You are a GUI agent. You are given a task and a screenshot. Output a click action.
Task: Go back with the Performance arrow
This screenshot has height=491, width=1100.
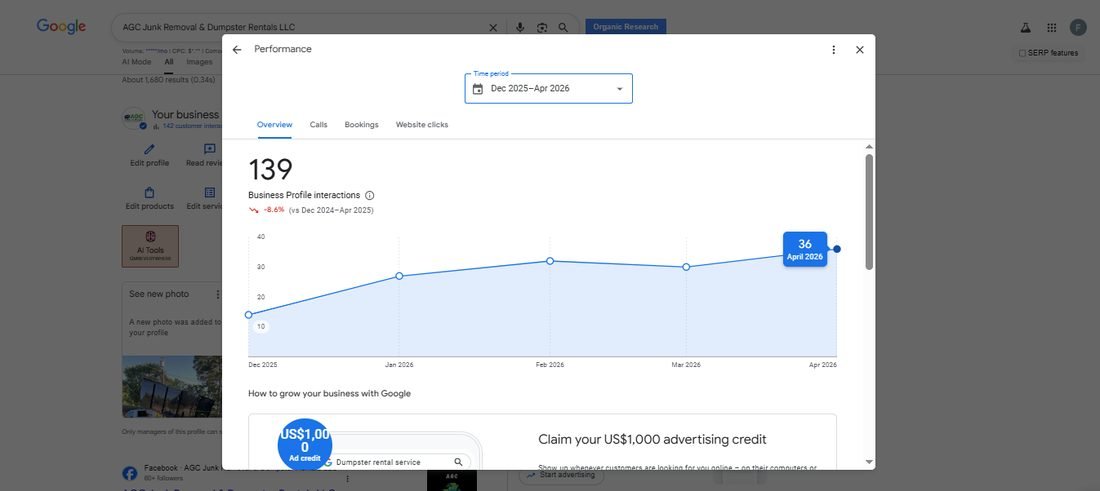pyautogui.click(x=236, y=50)
